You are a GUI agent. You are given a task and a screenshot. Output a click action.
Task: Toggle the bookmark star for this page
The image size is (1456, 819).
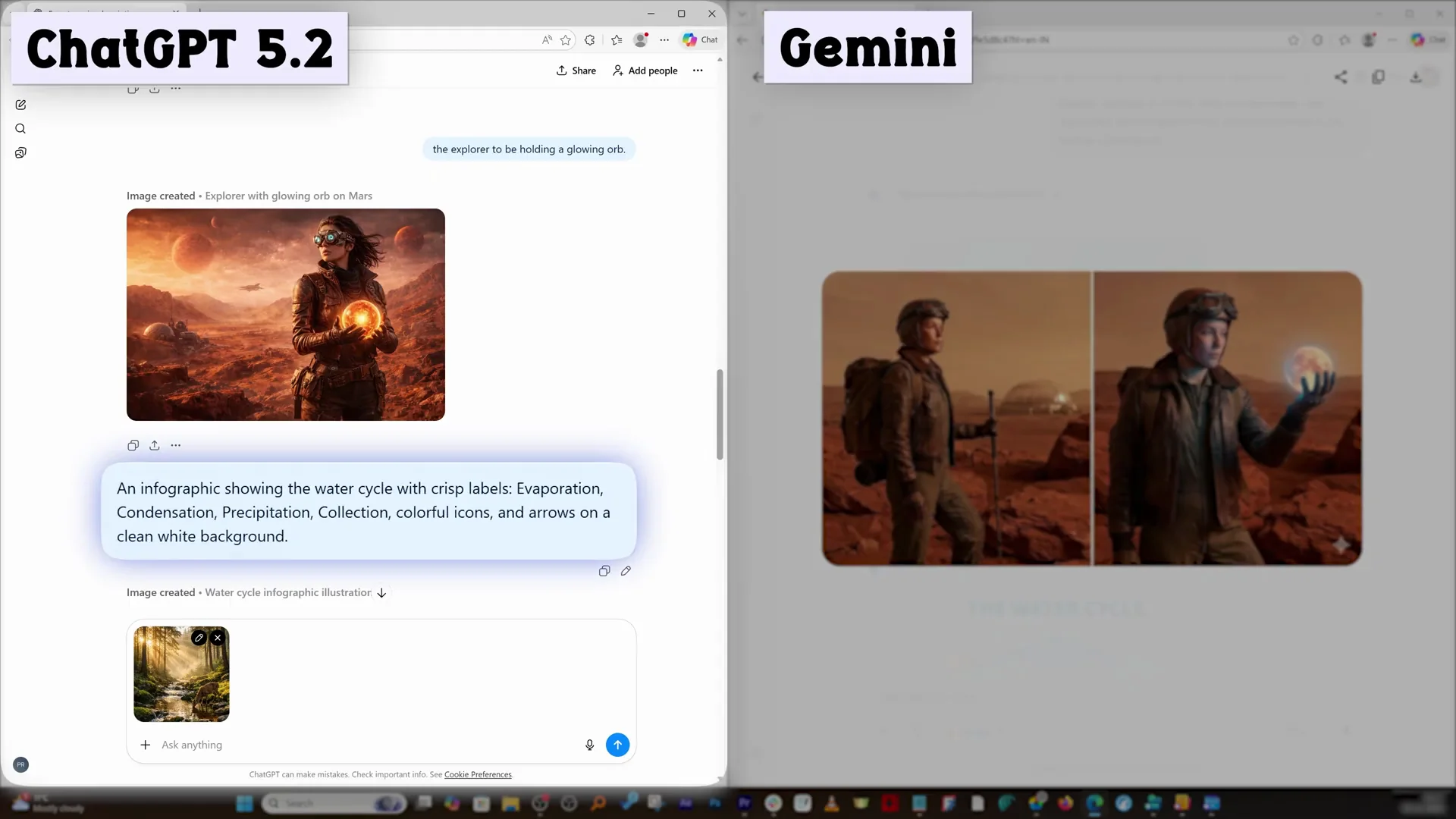click(566, 40)
